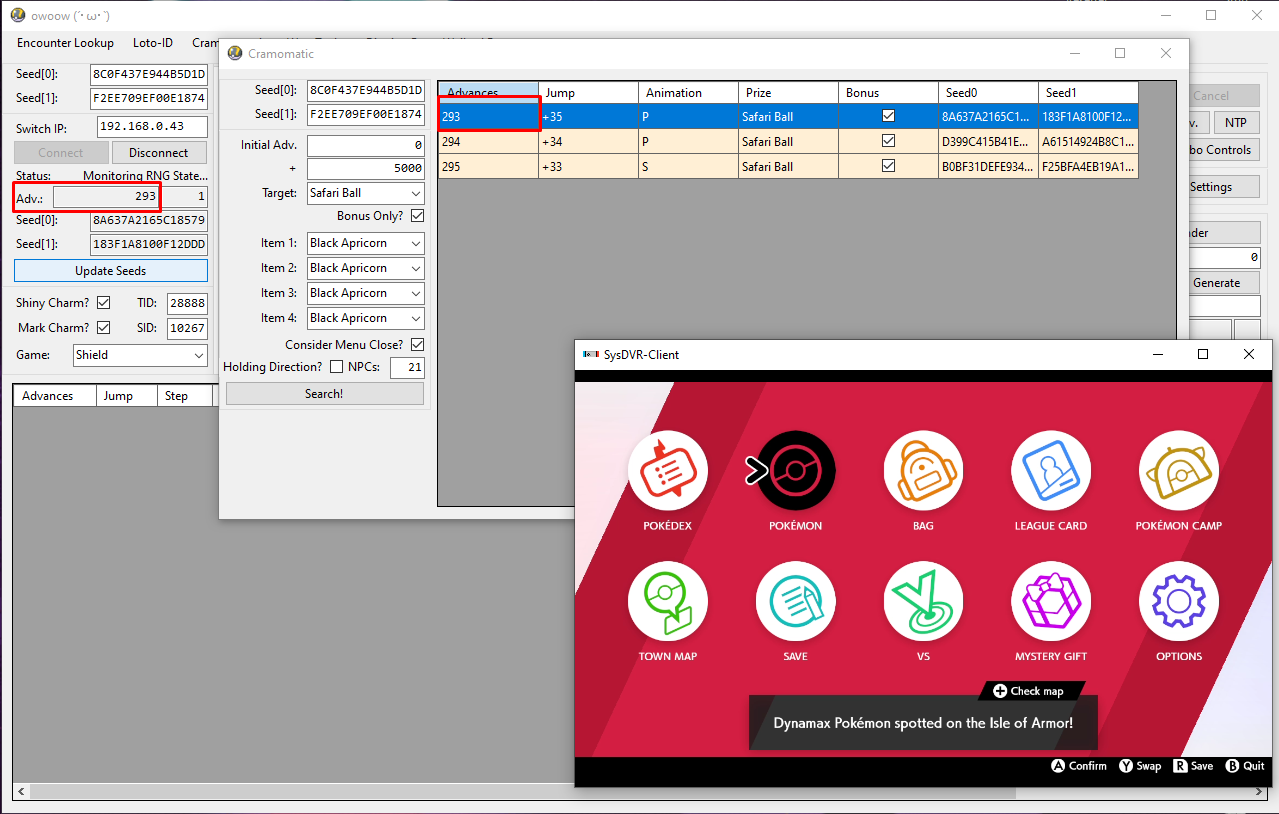
Task: Select the Pokémon party icon
Action: 796,470
